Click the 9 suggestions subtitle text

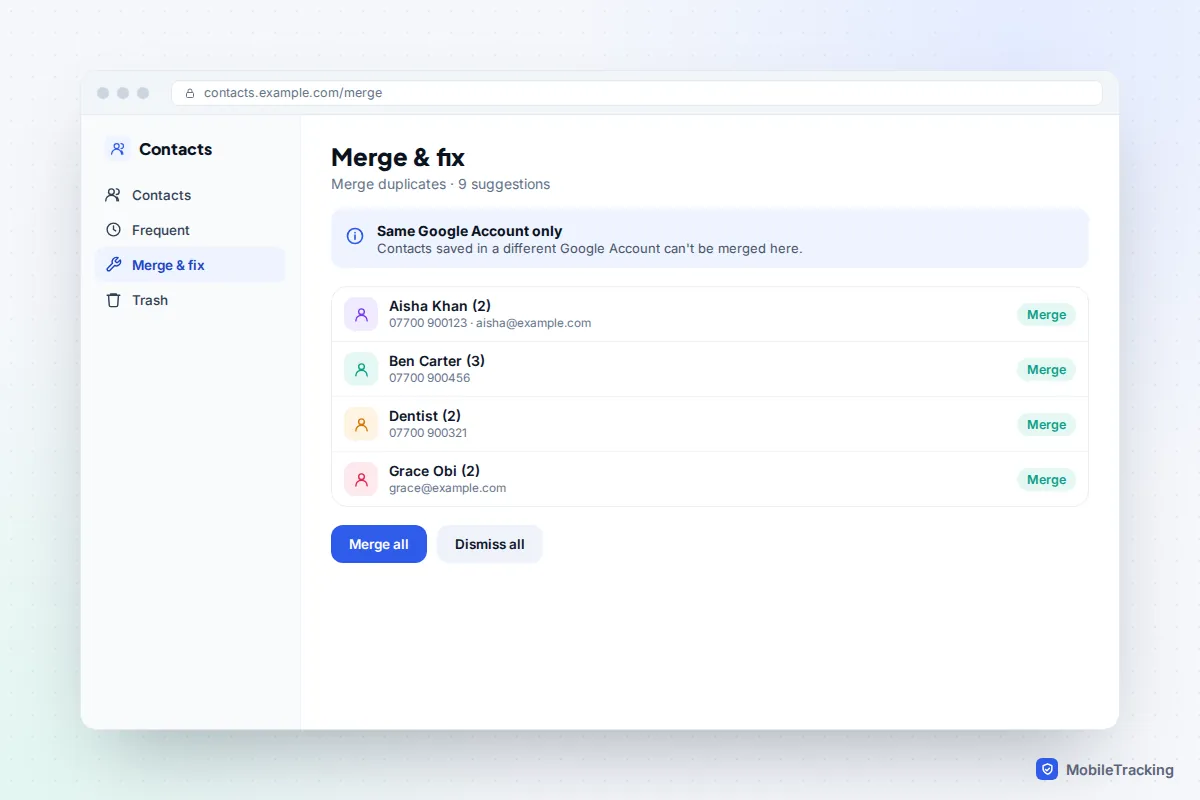[504, 184]
